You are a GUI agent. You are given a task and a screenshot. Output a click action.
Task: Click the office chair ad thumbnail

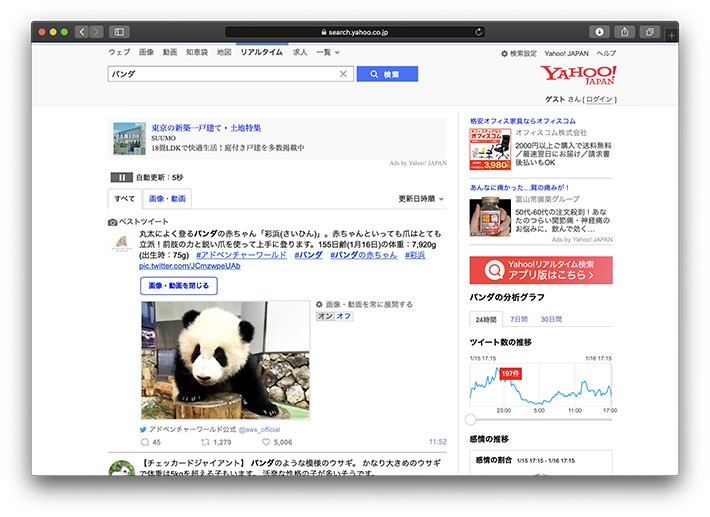point(490,149)
